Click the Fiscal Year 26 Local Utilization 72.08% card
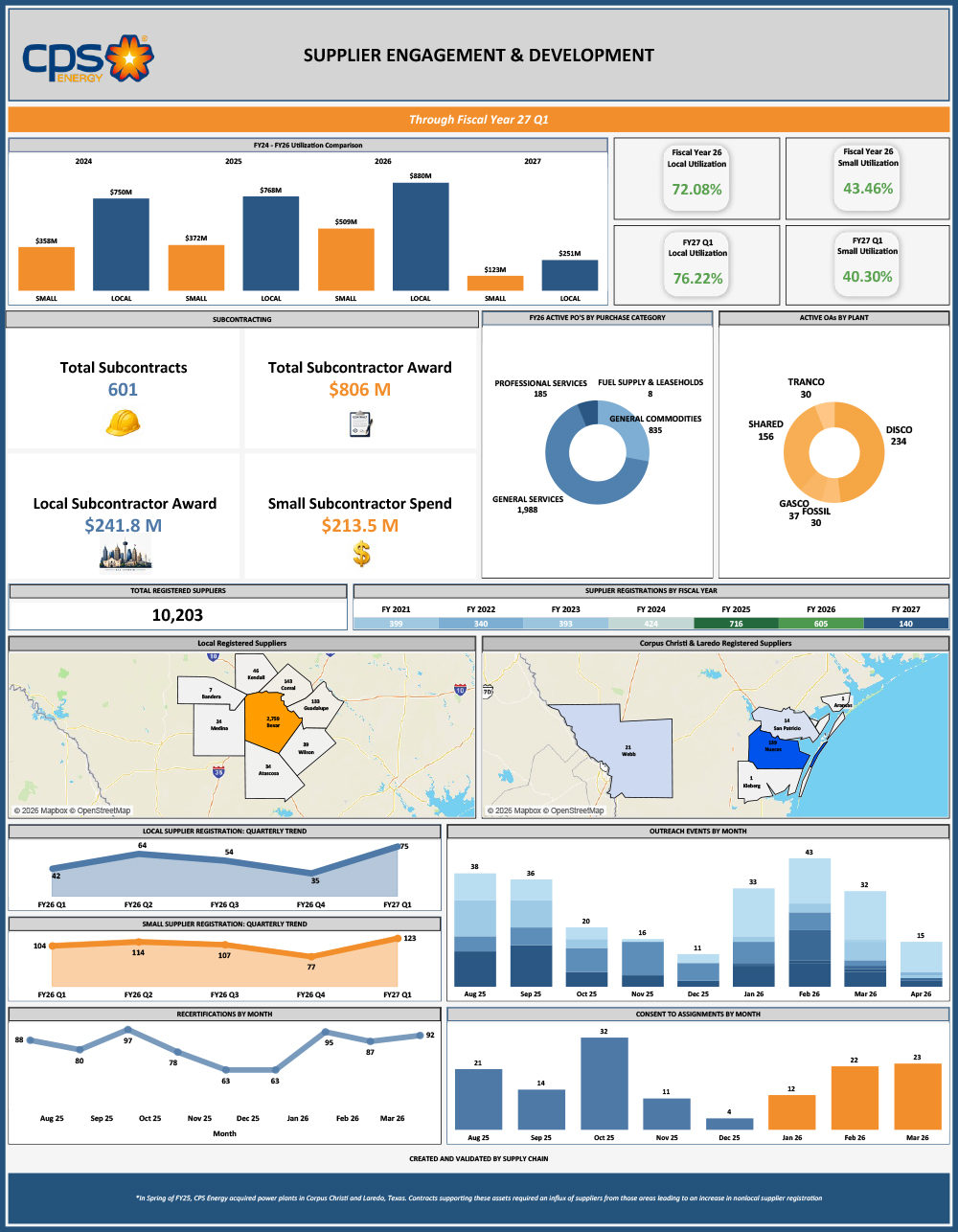Image resolution: width=958 pixels, height=1232 pixels. 696,176
